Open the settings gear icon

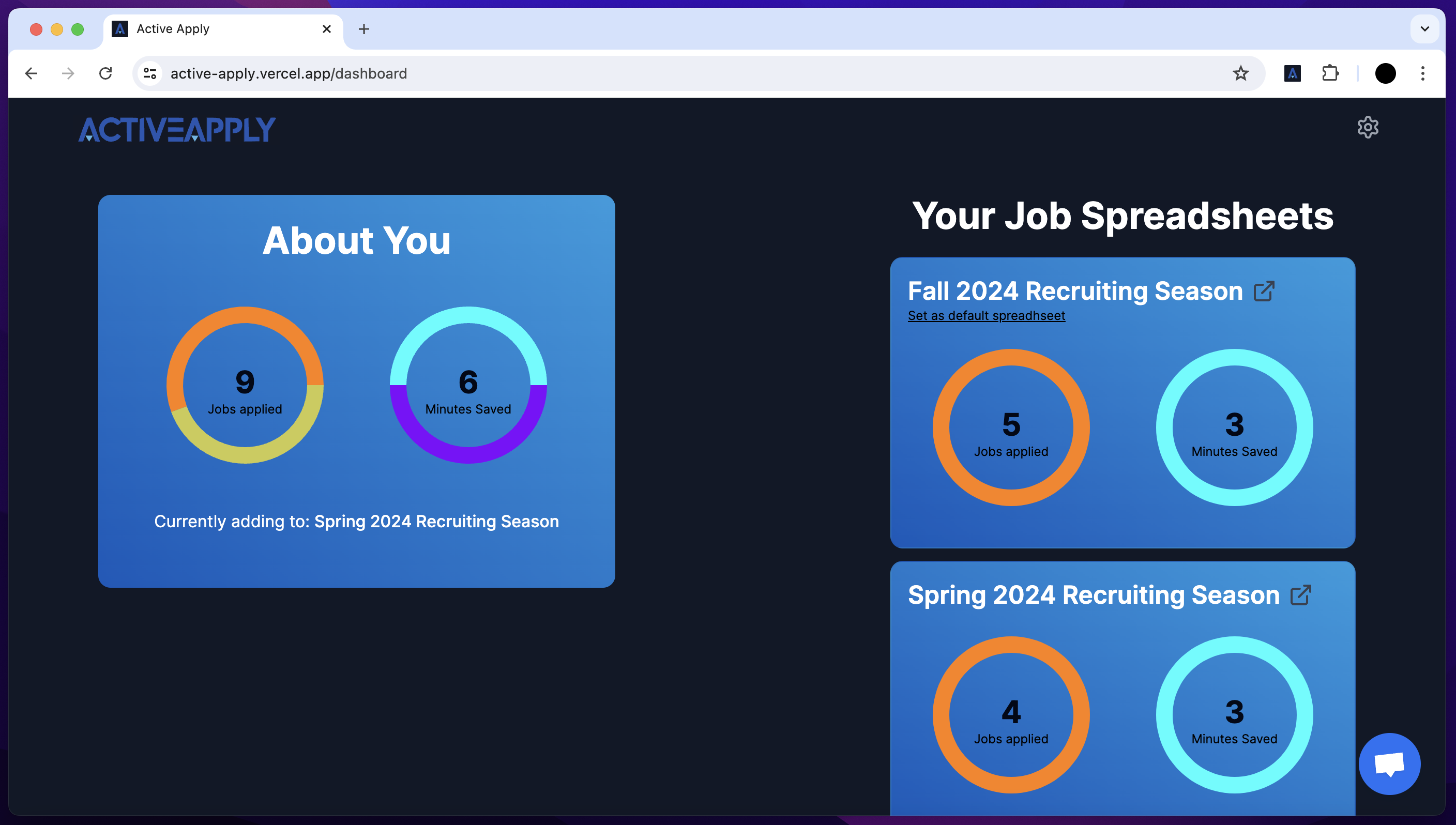pos(1367,128)
